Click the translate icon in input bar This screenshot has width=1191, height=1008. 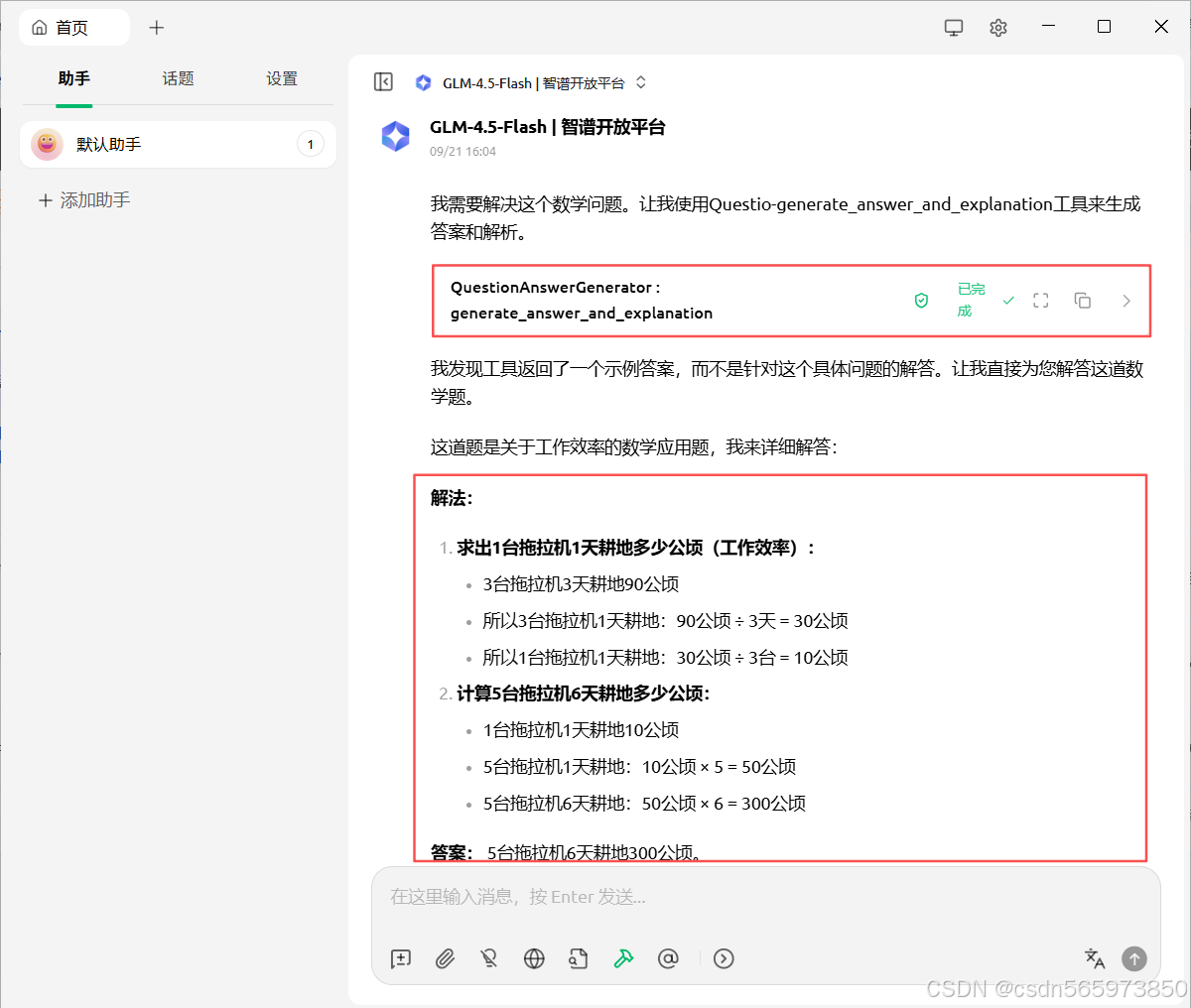tap(1095, 958)
